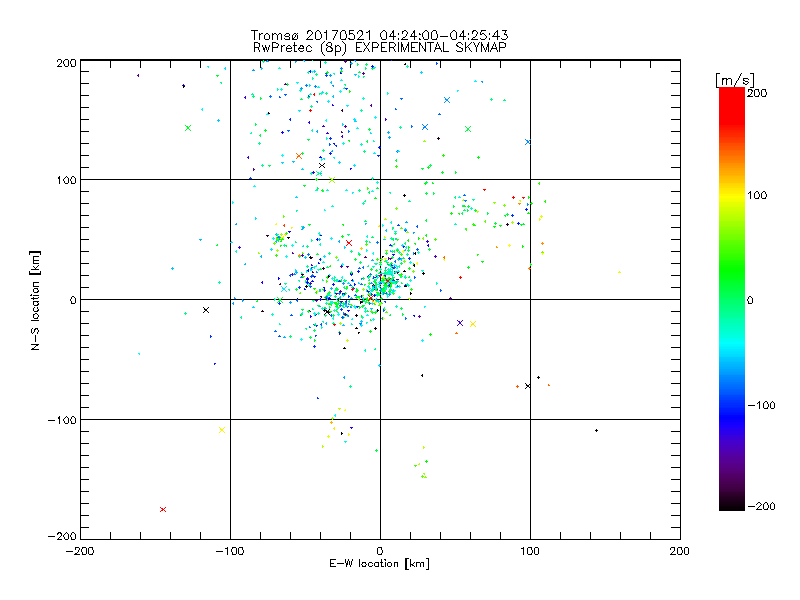Click the x-axis tick label '100'

point(530,552)
